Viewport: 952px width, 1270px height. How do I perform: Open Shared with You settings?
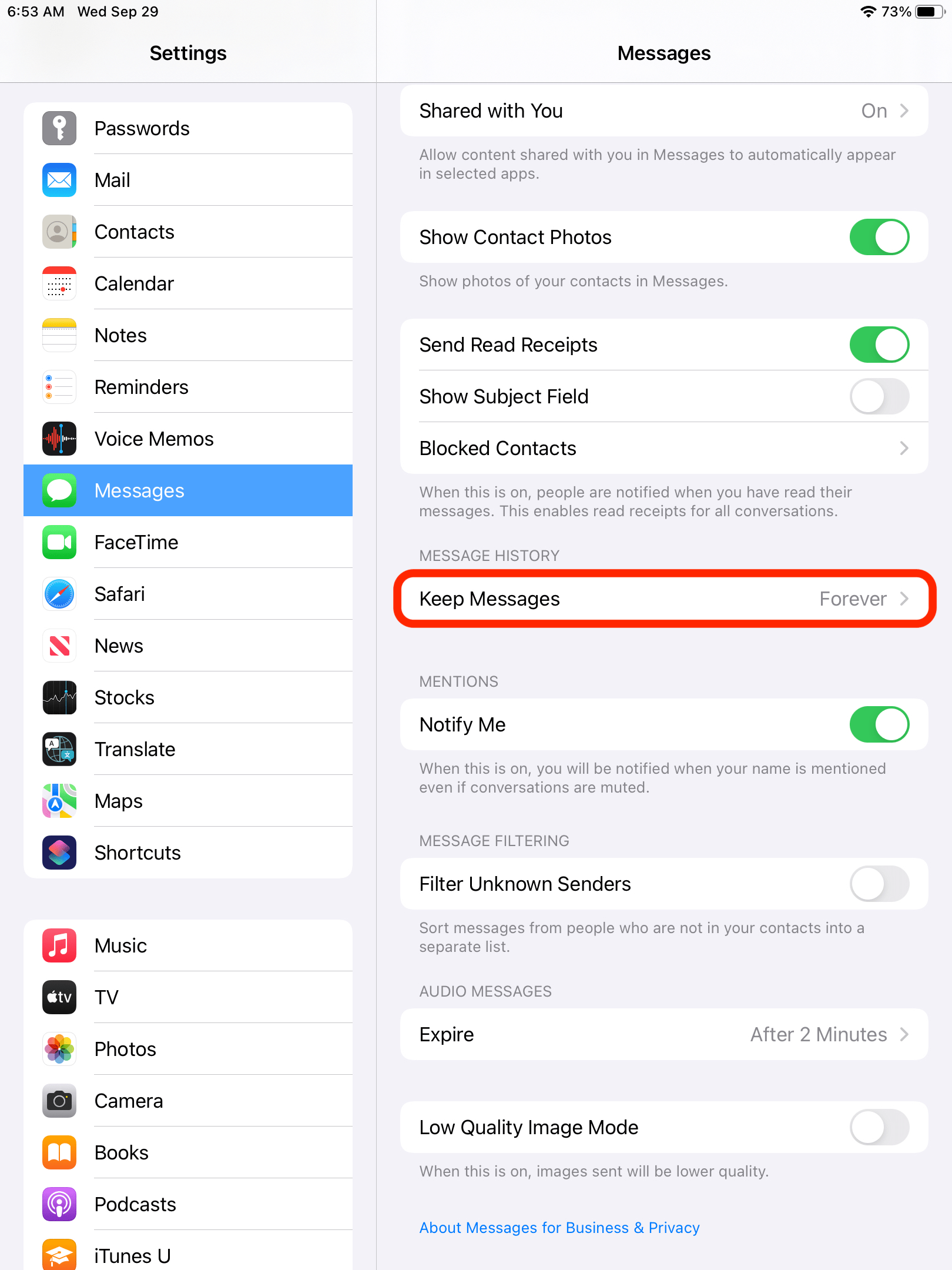click(664, 111)
